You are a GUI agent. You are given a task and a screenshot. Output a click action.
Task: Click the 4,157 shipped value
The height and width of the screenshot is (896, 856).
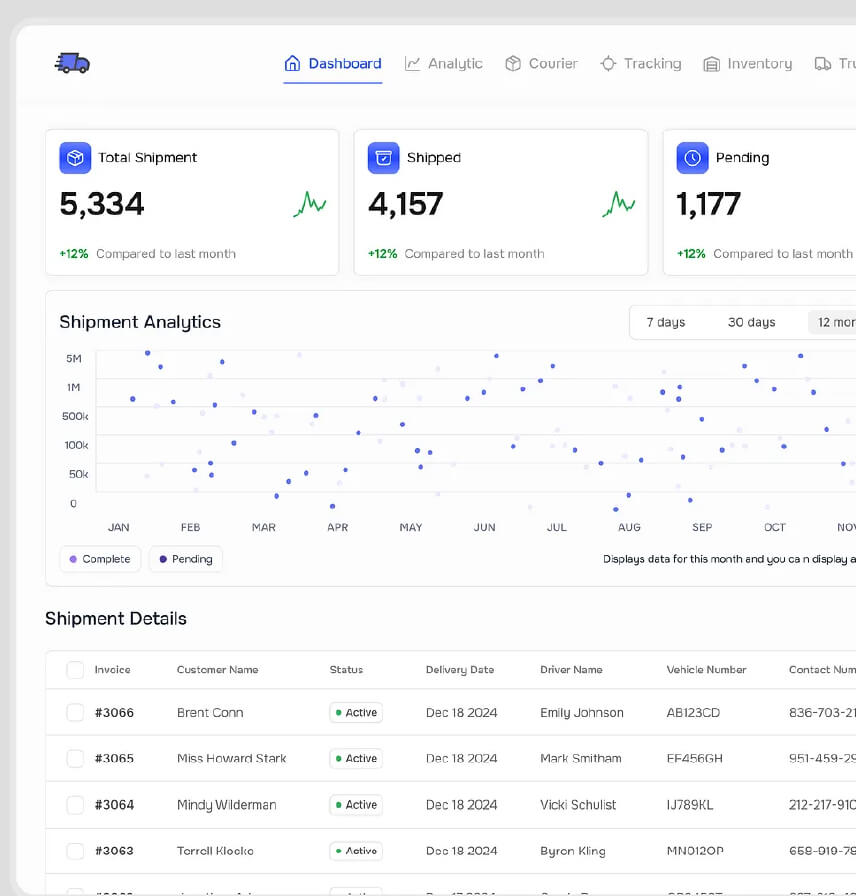click(405, 205)
